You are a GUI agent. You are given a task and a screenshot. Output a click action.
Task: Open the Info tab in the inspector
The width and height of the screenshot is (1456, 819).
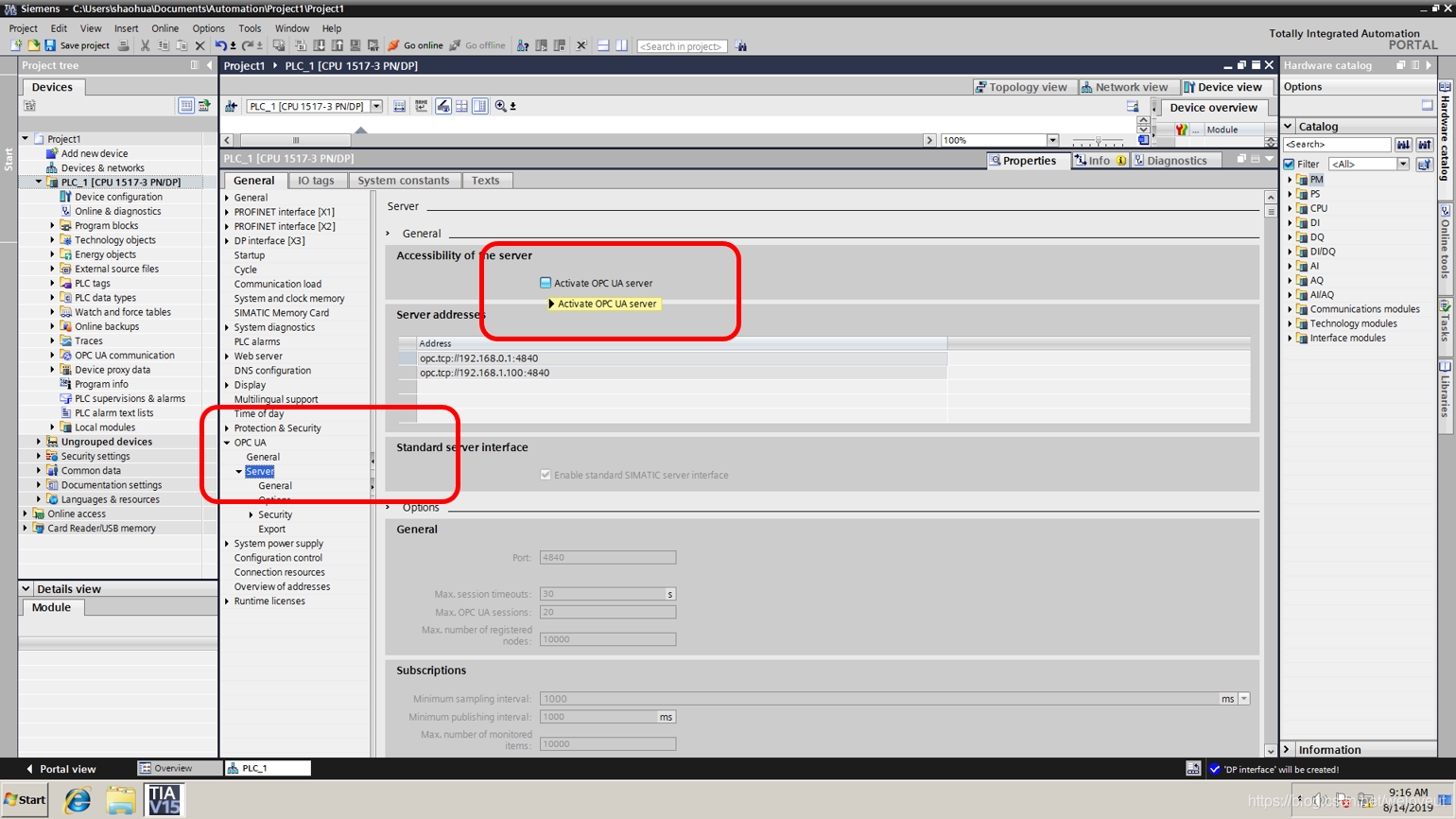(x=1100, y=161)
